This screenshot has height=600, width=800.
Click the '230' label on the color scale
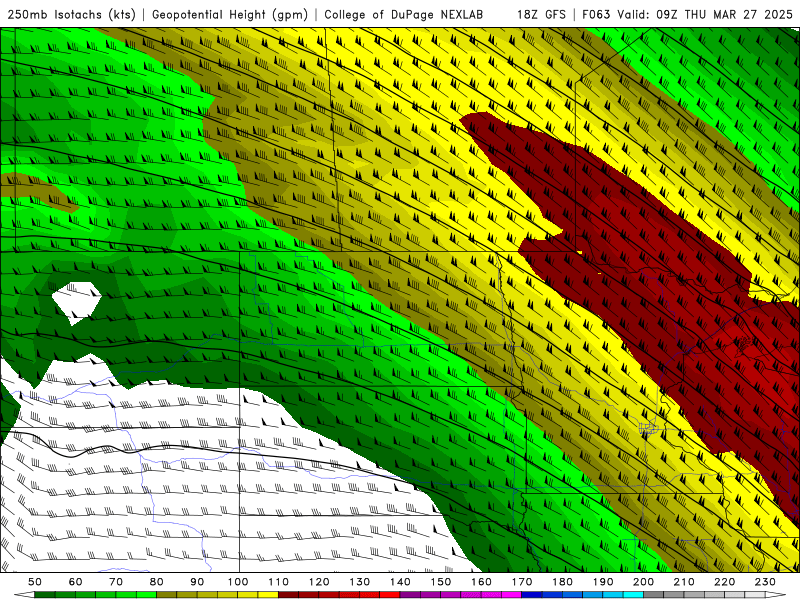765,582
